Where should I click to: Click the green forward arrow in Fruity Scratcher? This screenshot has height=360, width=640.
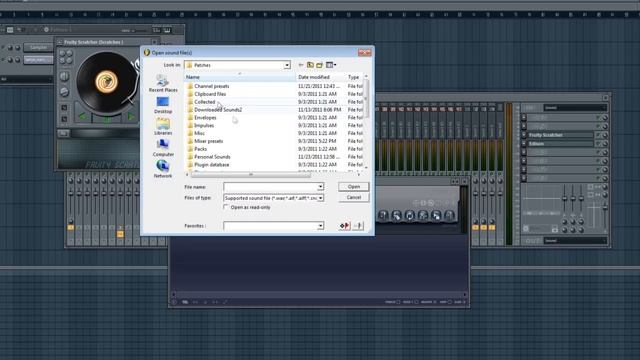[131, 117]
